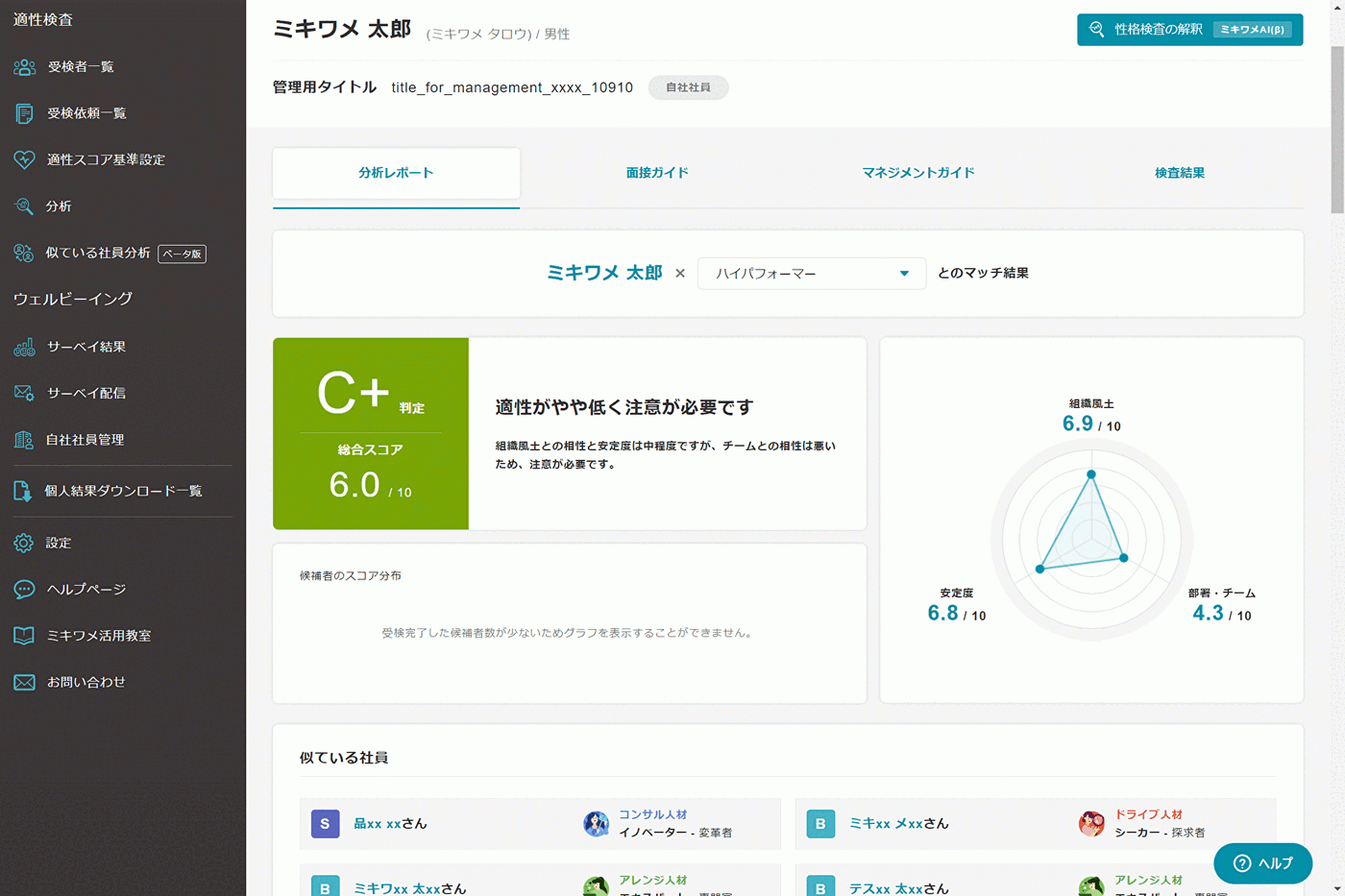This screenshot has height=896, width=1345.
Task: Click the ドライブ人材 avatar icon
Action: [1091, 824]
